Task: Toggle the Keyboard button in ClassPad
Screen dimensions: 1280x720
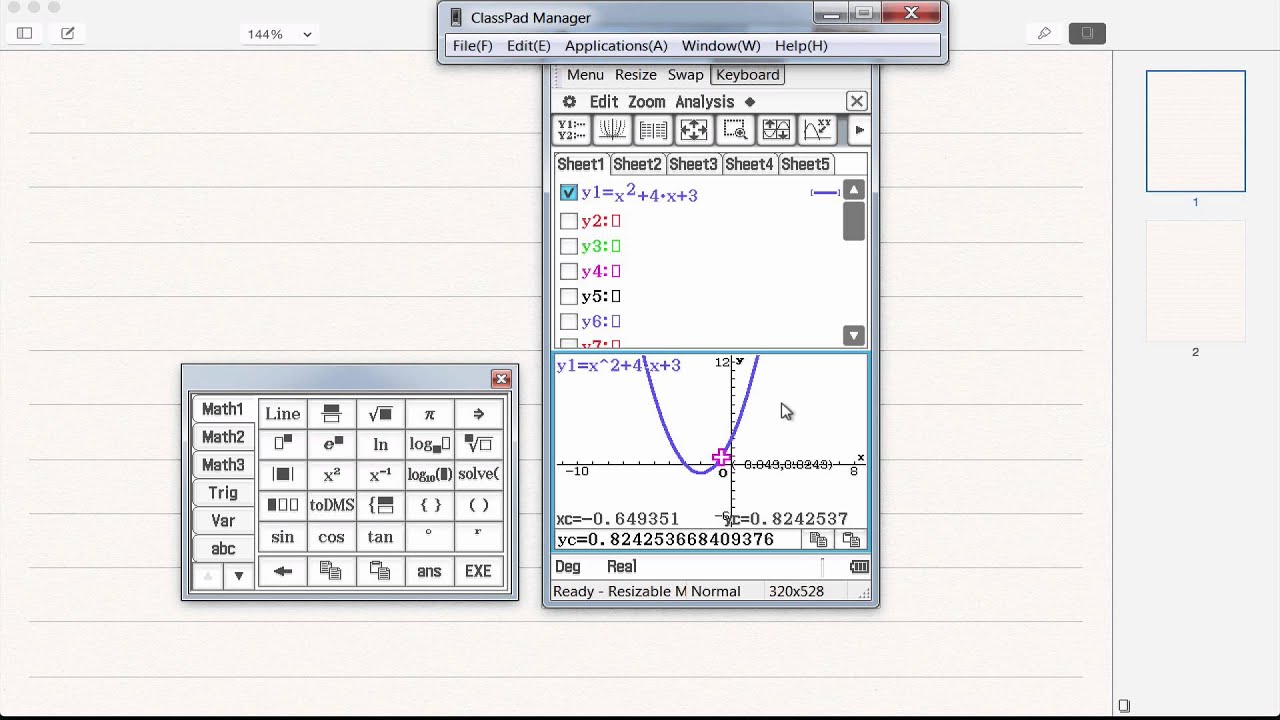Action: 747,75
